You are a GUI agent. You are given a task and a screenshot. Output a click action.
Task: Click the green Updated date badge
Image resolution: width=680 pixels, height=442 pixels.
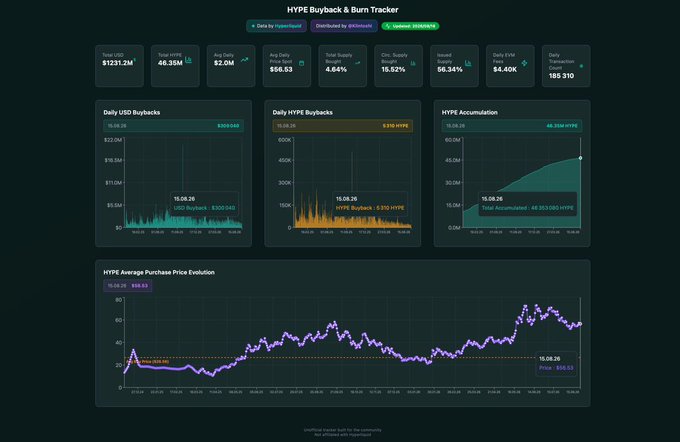click(410, 26)
